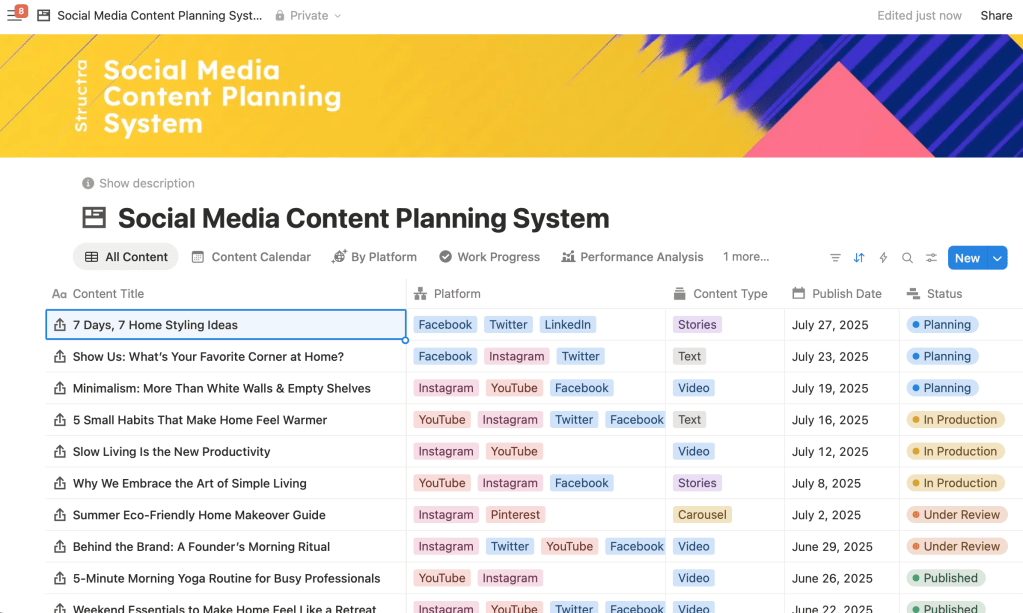This screenshot has width=1023, height=613.
Task: Switch to the Content Calendar tab
Action: (251, 257)
